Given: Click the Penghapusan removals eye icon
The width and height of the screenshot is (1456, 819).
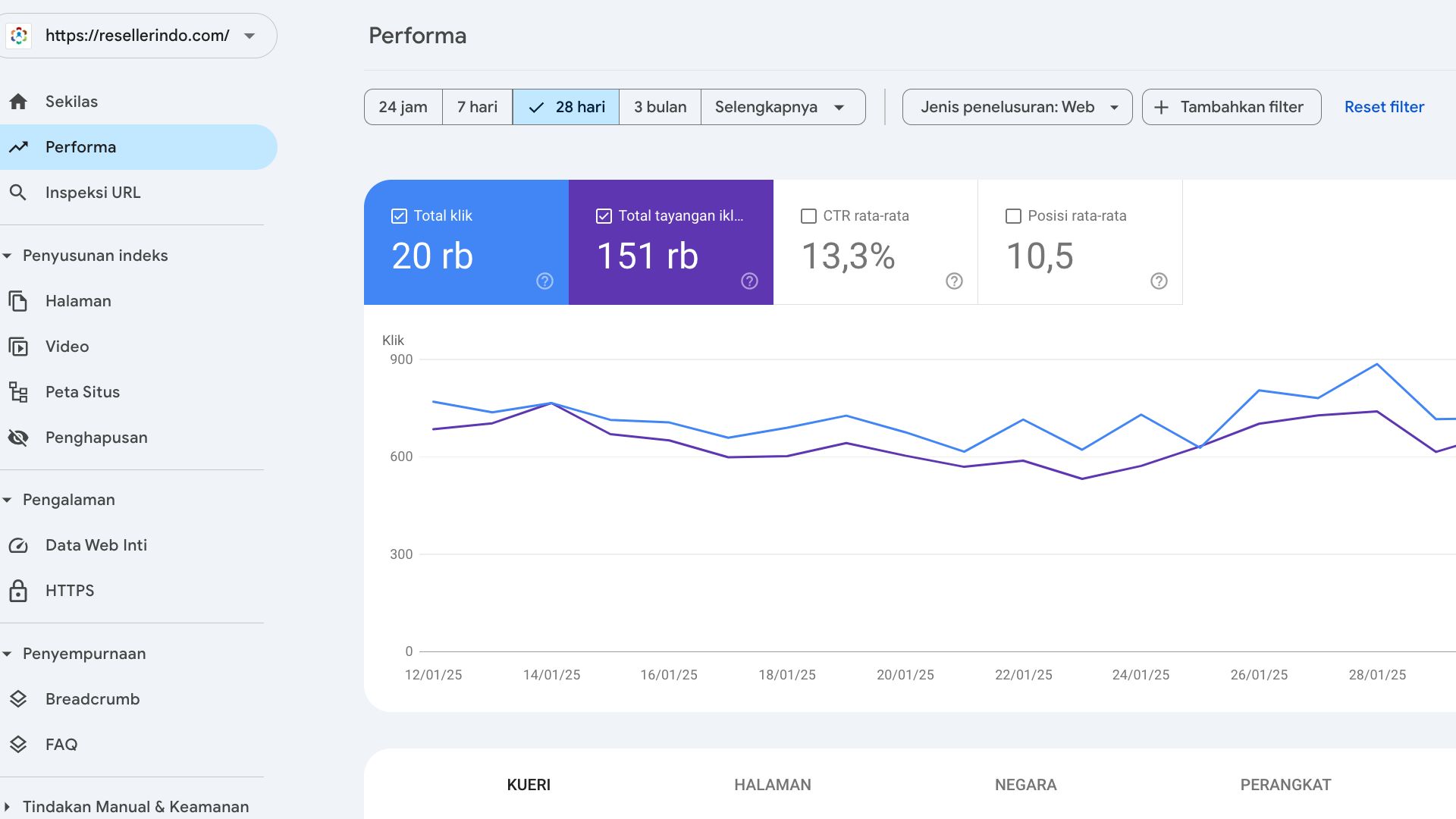Looking at the screenshot, I should tap(18, 438).
